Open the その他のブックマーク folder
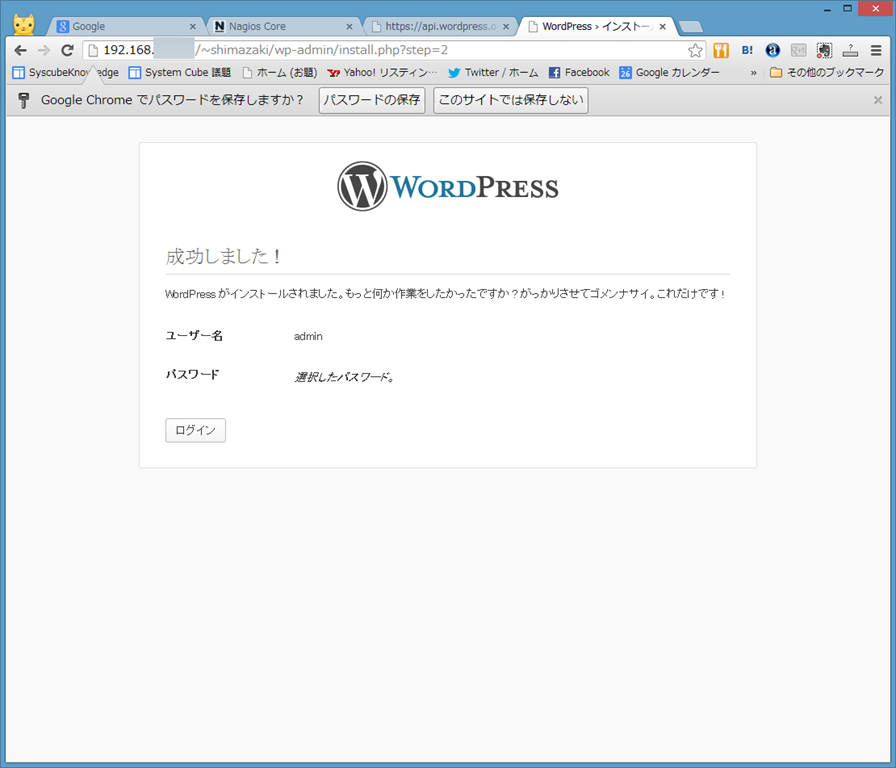 (x=827, y=73)
